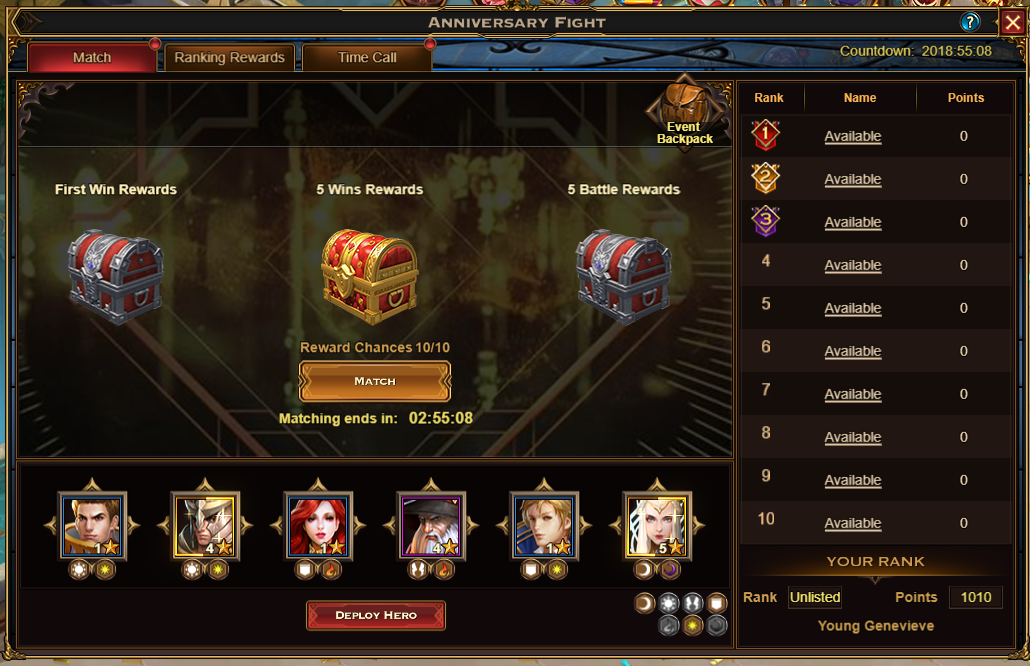
Task: Click the blue help question mark icon
Action: click(x=970, y=22)
